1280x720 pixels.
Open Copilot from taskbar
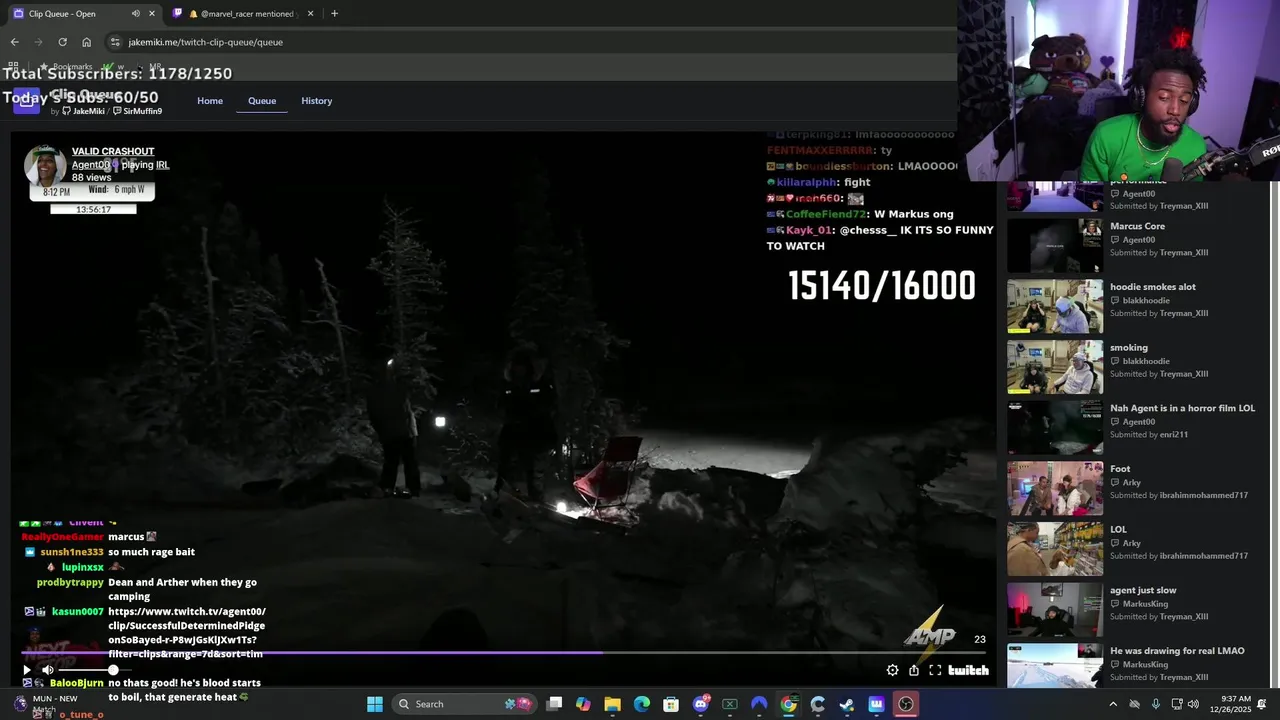(x=583, y=704)
